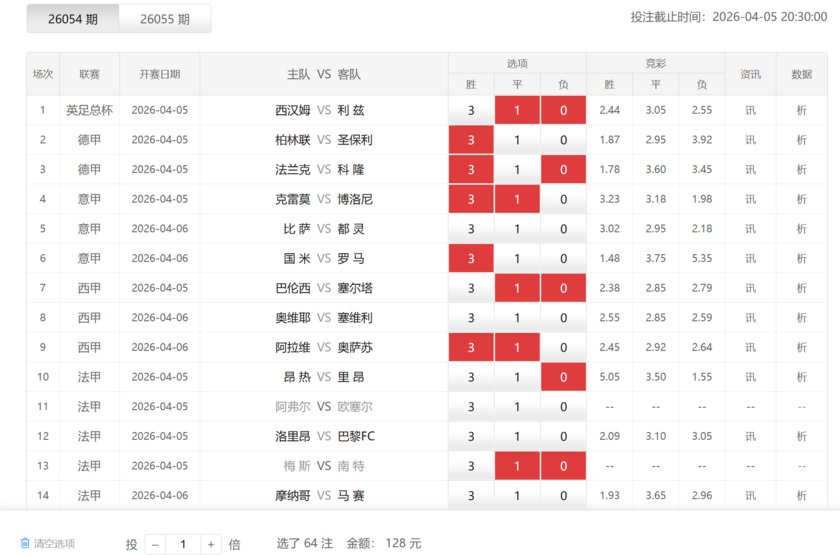Deselect 胜 (3) for 国米 VS 罗马

pyautogui.click(x=471, y=258)
